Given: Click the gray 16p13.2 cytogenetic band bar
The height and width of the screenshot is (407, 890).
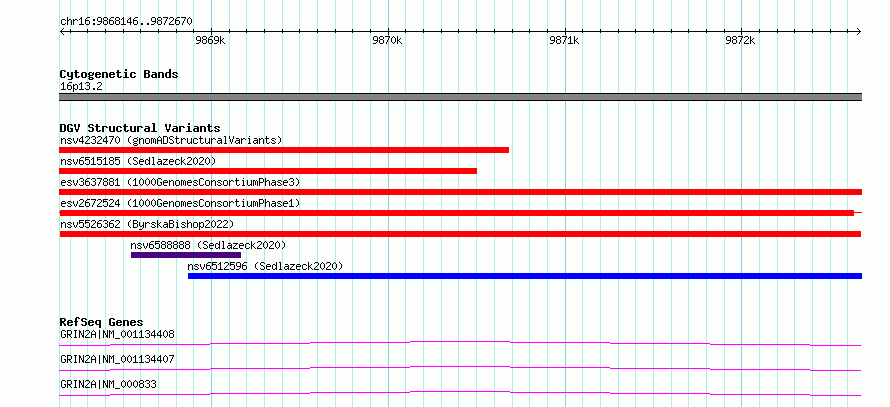Looking at the screenshot, I should (x=460, y=97).
